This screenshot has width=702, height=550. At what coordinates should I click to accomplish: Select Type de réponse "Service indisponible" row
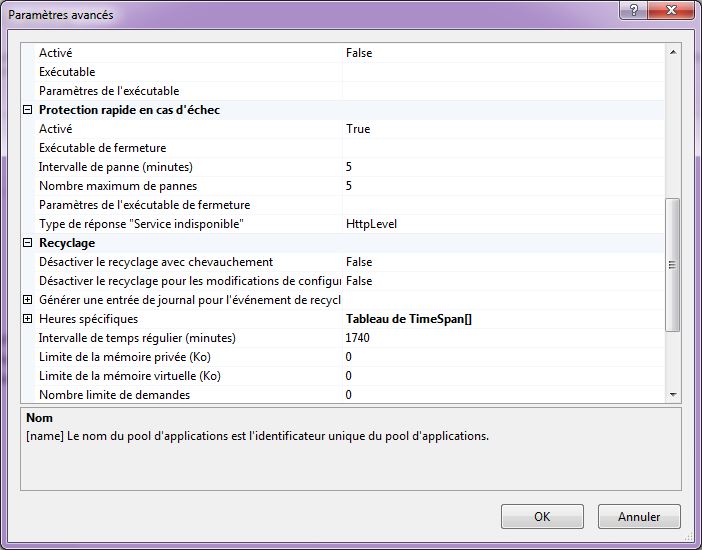349,224
